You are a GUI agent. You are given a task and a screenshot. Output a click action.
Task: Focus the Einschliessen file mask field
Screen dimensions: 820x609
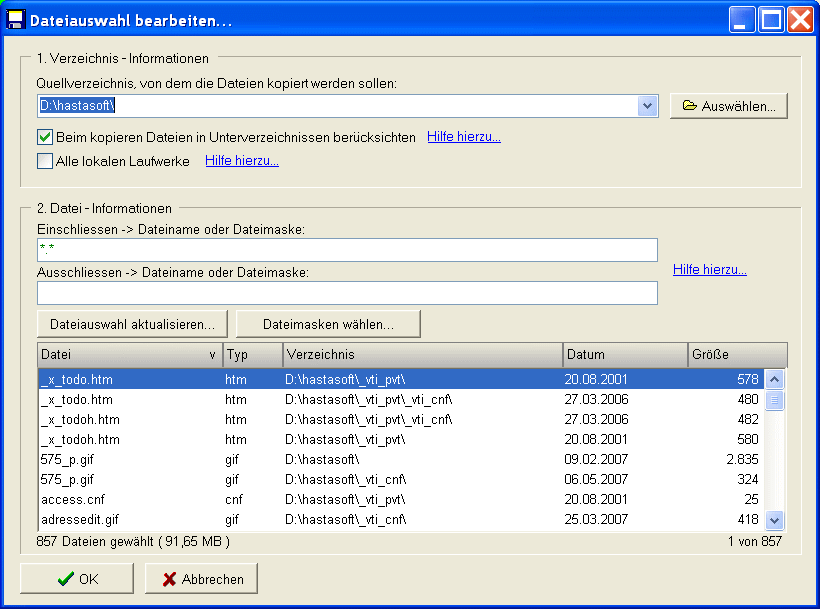click(x=347, y=250)
